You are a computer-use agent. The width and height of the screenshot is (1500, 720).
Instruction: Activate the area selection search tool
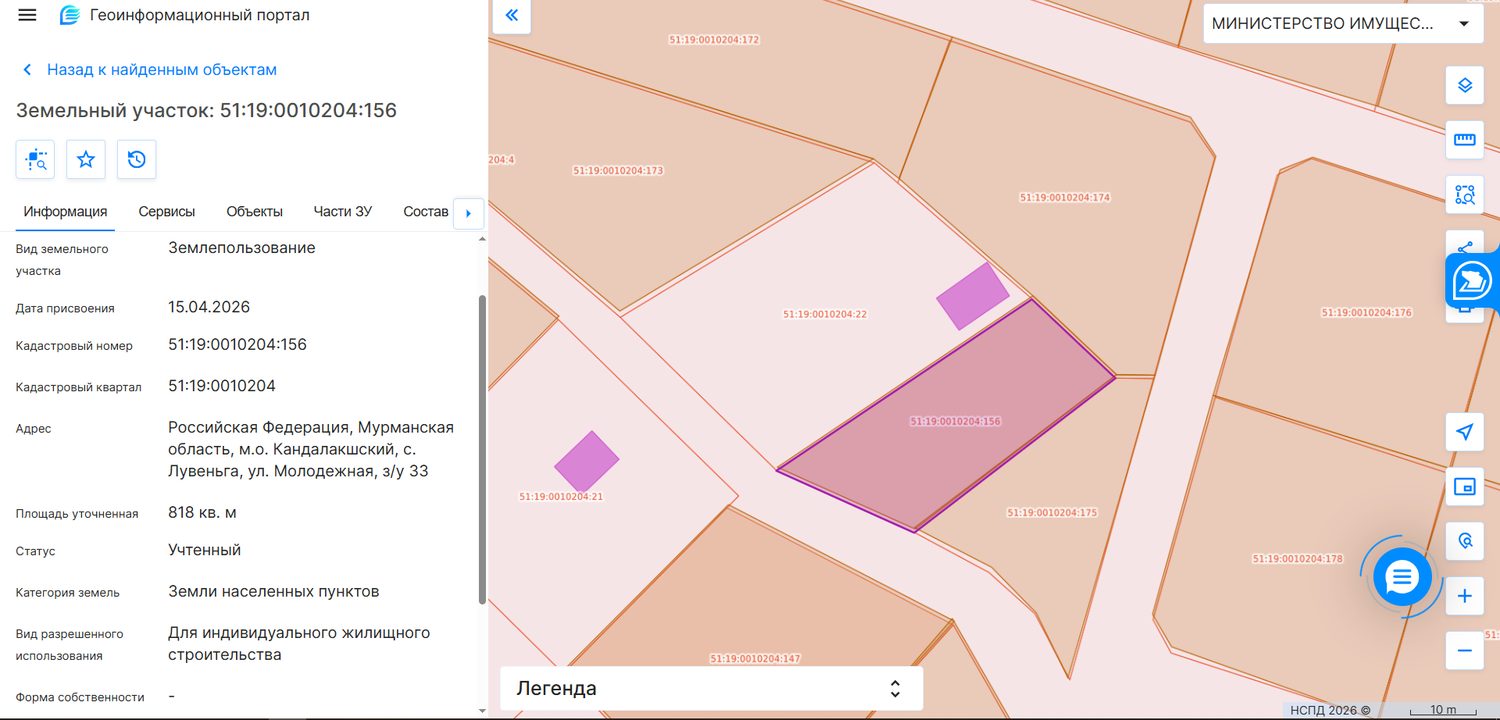click(x=1465, y=195)
